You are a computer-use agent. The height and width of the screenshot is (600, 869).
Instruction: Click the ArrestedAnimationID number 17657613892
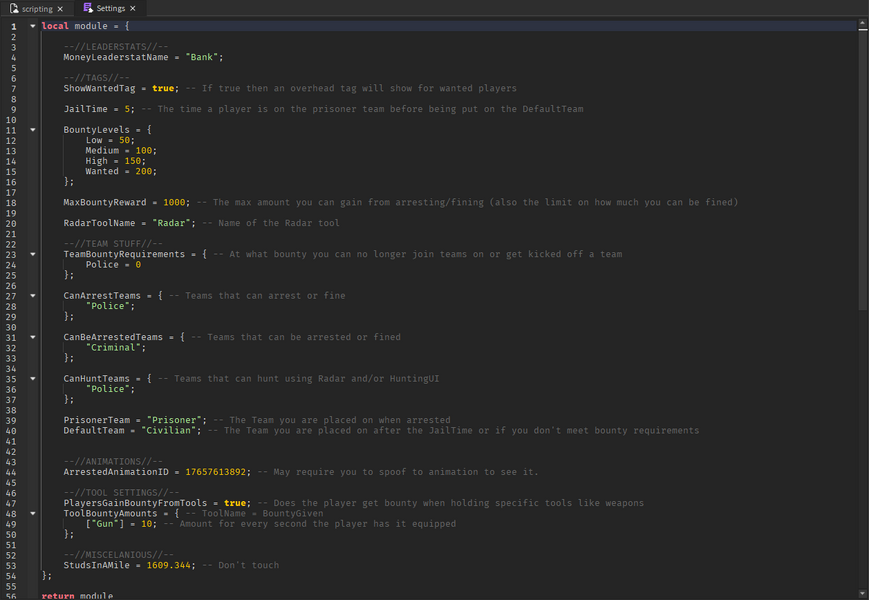[216, 472]
